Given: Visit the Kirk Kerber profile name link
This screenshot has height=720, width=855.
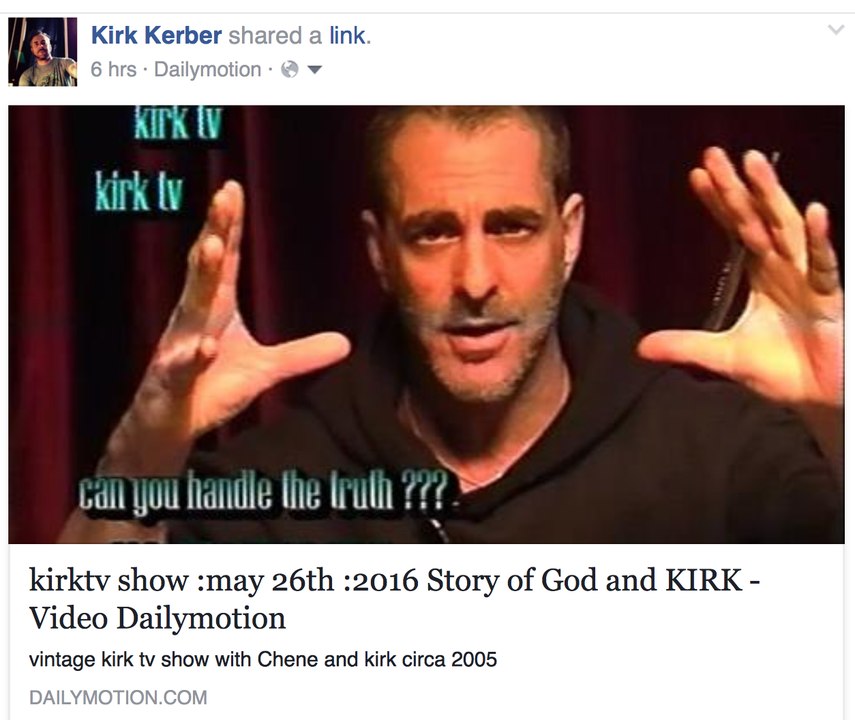Looking at the screenshot, I should [156, 35].
